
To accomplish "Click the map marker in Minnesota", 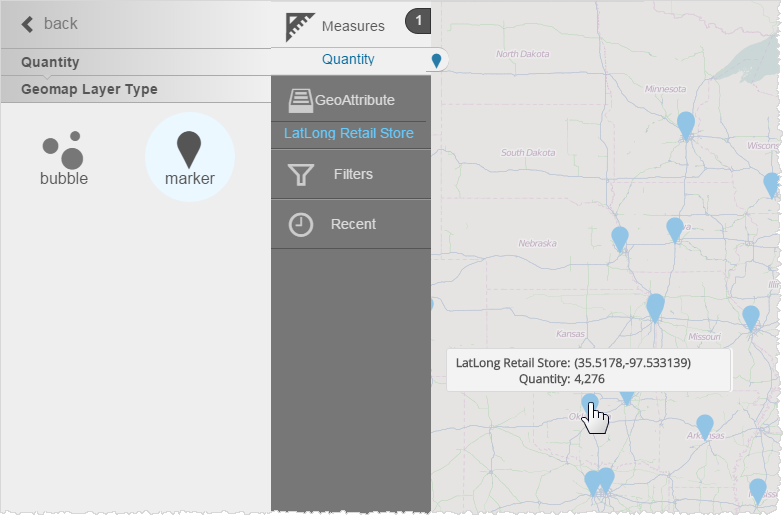I will 685,124.
